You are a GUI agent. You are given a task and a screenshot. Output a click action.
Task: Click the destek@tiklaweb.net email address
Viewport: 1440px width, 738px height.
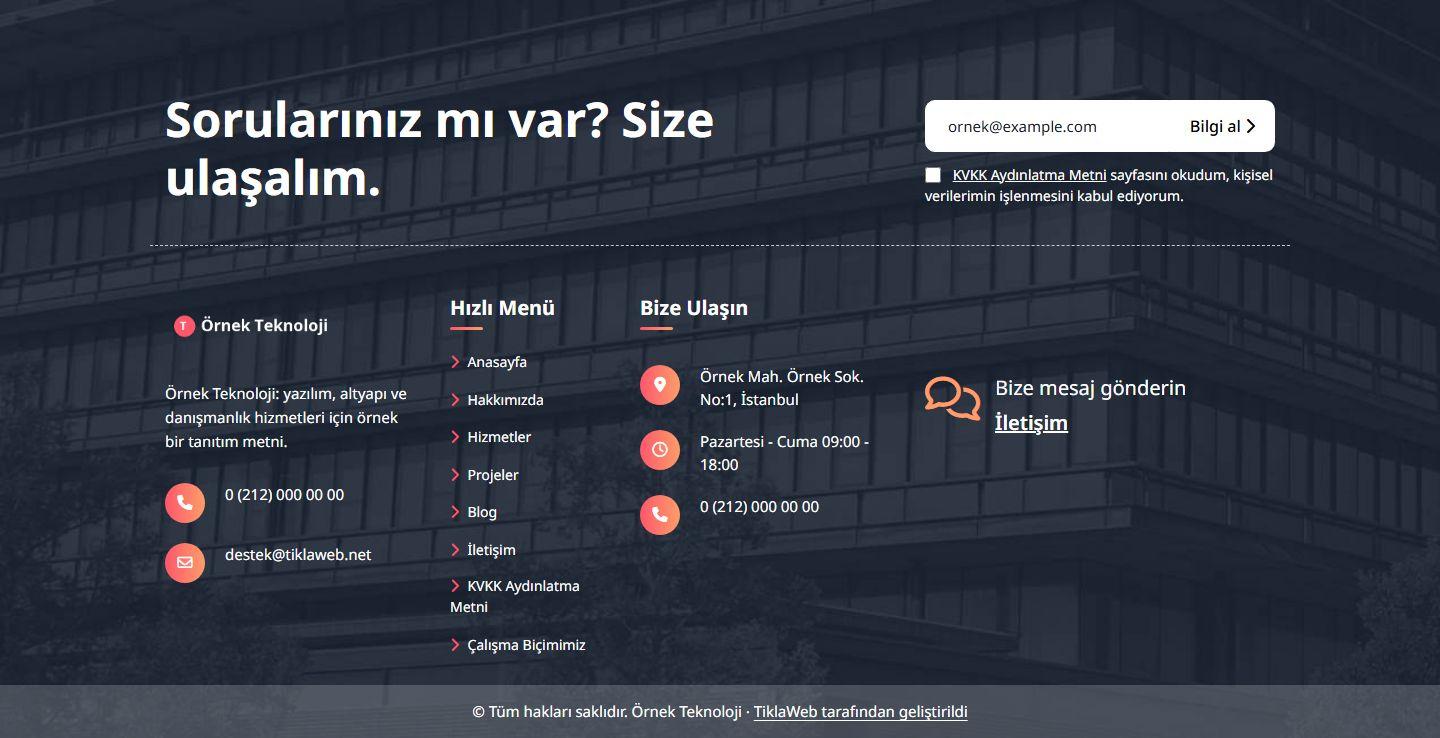pos(298,554)
